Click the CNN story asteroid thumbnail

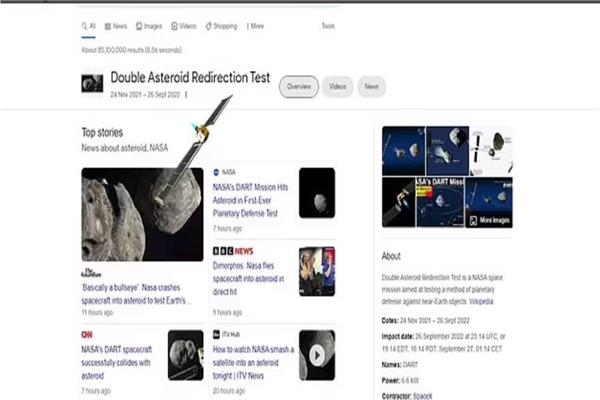click(186, 355)
